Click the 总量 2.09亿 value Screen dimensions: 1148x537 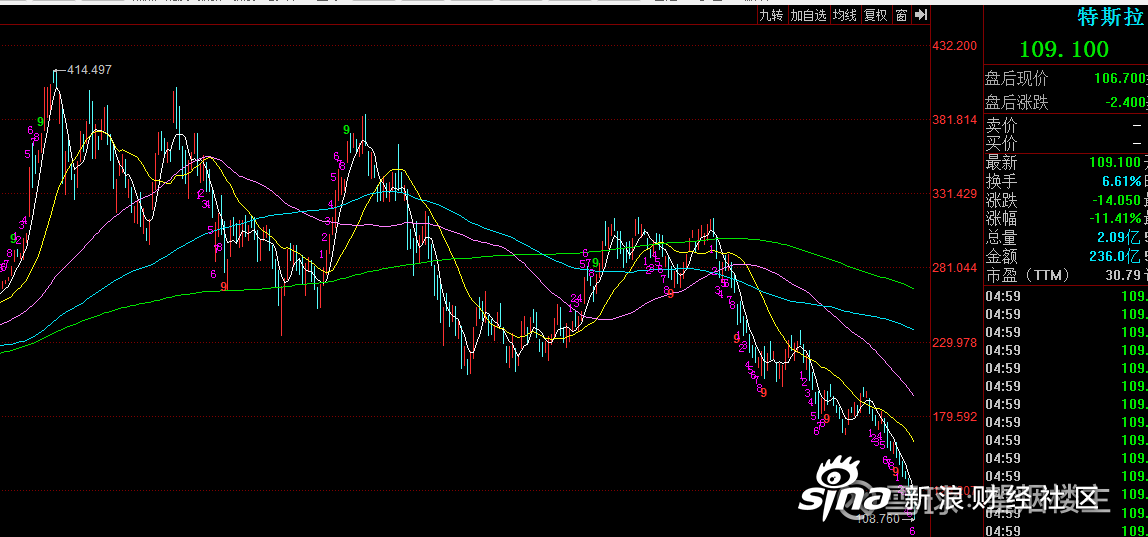coord(1118,237)
